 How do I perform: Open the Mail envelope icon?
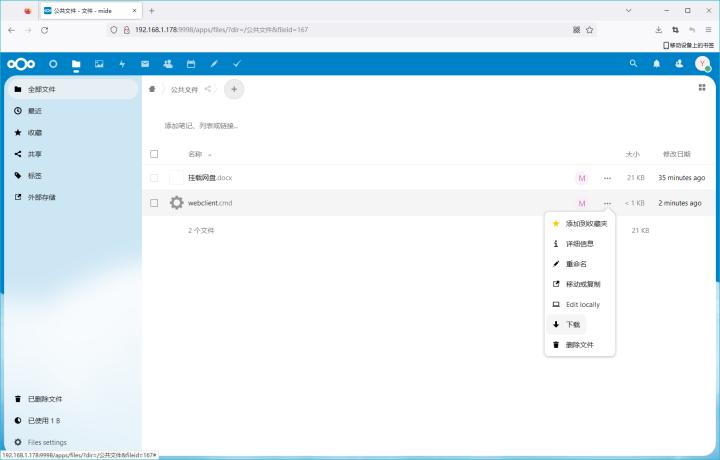[x=145, y=64]
